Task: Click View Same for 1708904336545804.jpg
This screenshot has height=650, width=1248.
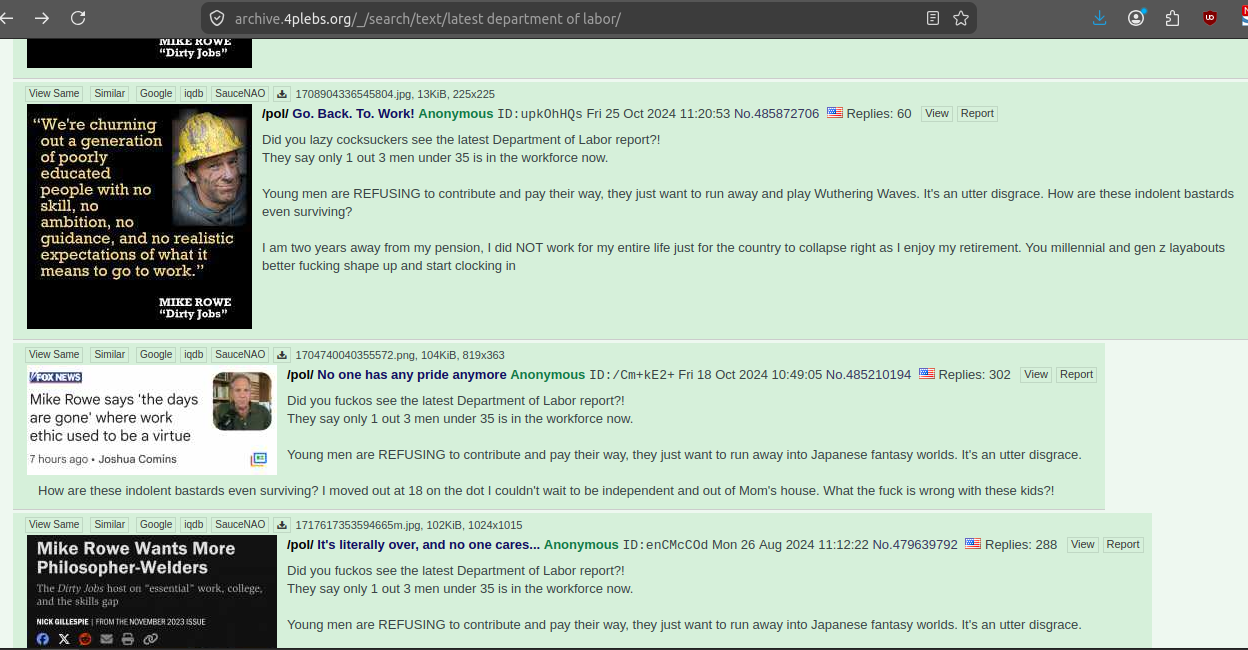Action: (x=54, y=93)
